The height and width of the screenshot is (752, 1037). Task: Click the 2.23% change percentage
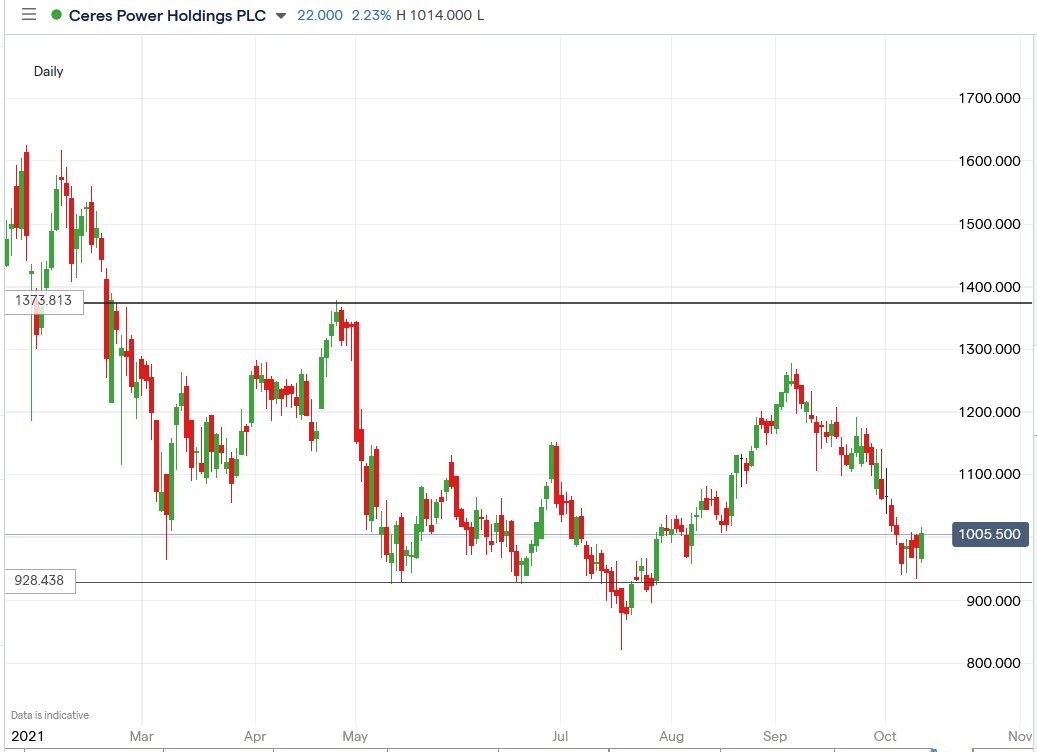(371, 15)
